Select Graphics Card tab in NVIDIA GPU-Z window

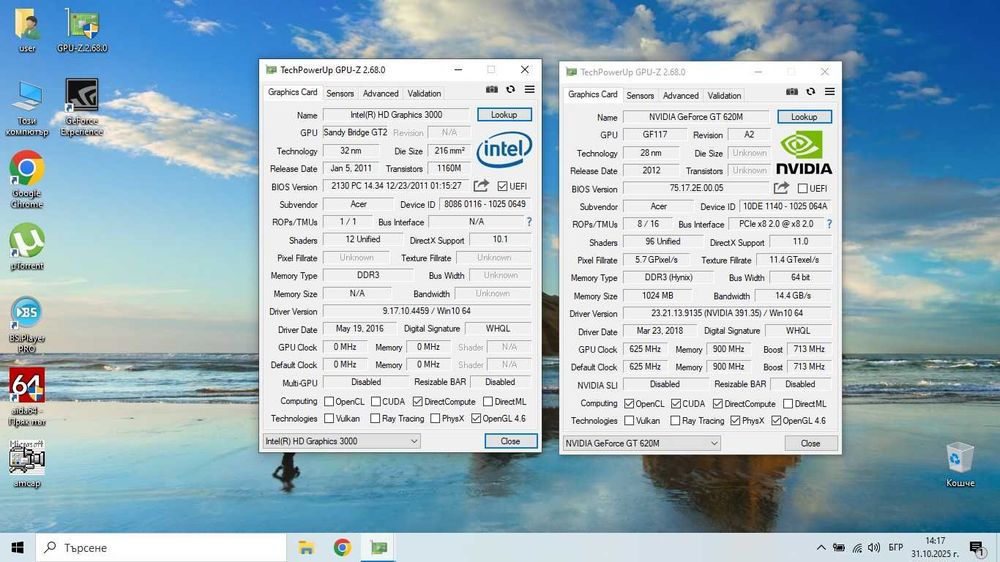(592, 94)
